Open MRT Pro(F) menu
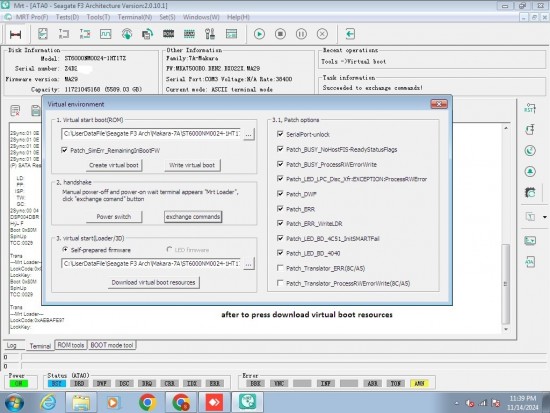The height and width of the screenshot is (413, 550). point(32,17)
